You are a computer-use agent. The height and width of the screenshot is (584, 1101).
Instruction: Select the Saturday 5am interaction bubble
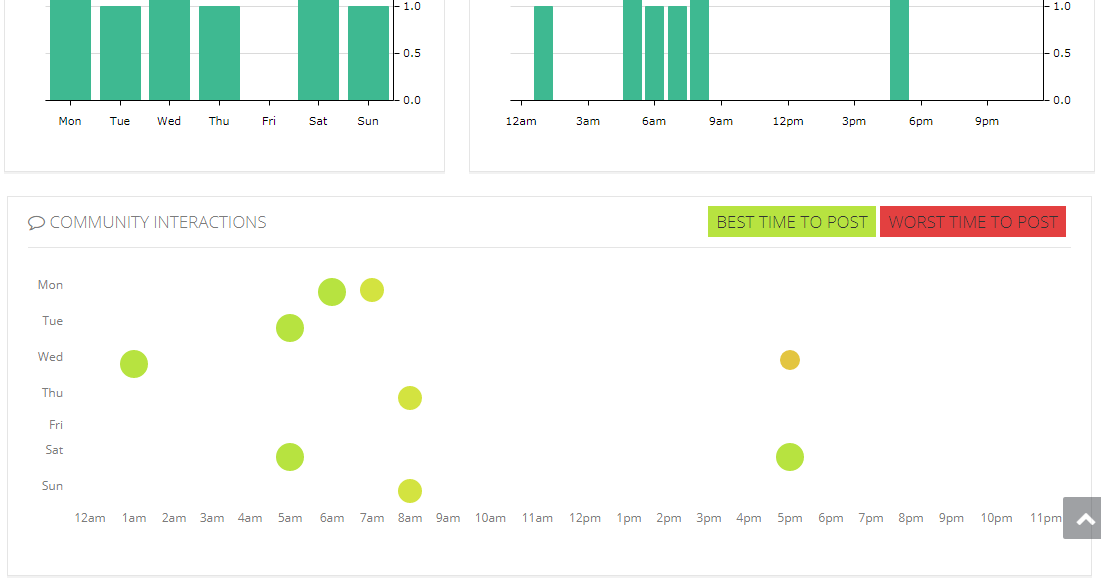click(x=290, y=457)
